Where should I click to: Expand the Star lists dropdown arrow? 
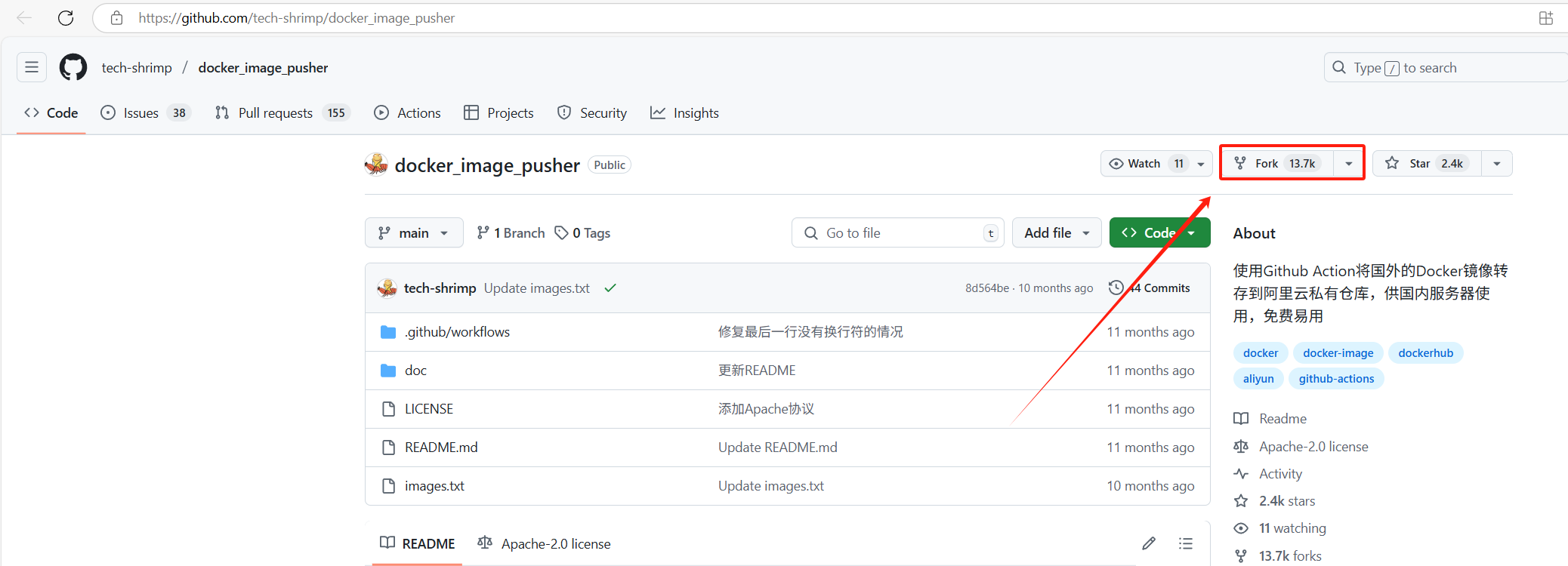pos(1497,164)
